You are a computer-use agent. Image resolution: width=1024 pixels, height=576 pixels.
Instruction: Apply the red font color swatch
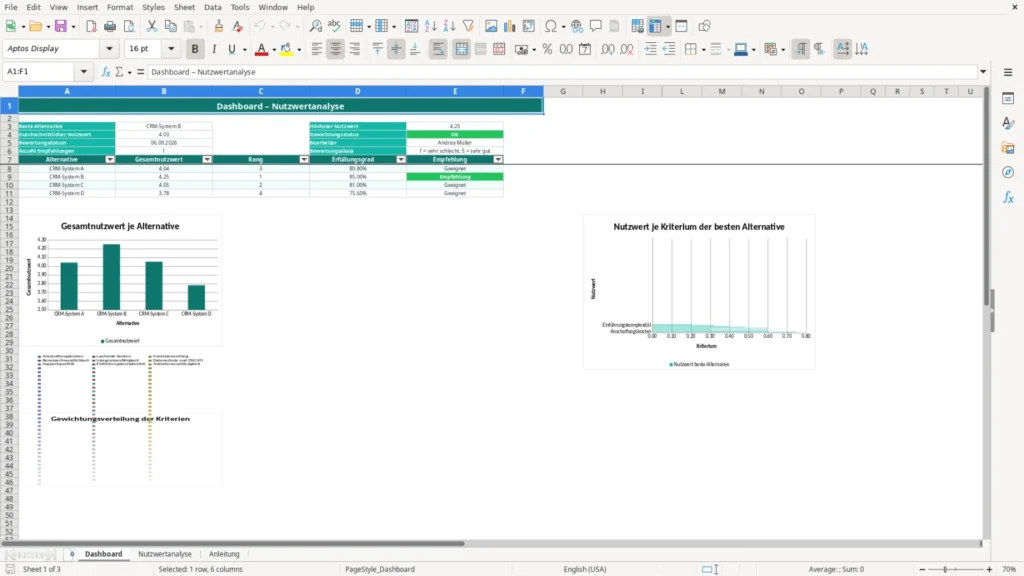click(261, 49)
